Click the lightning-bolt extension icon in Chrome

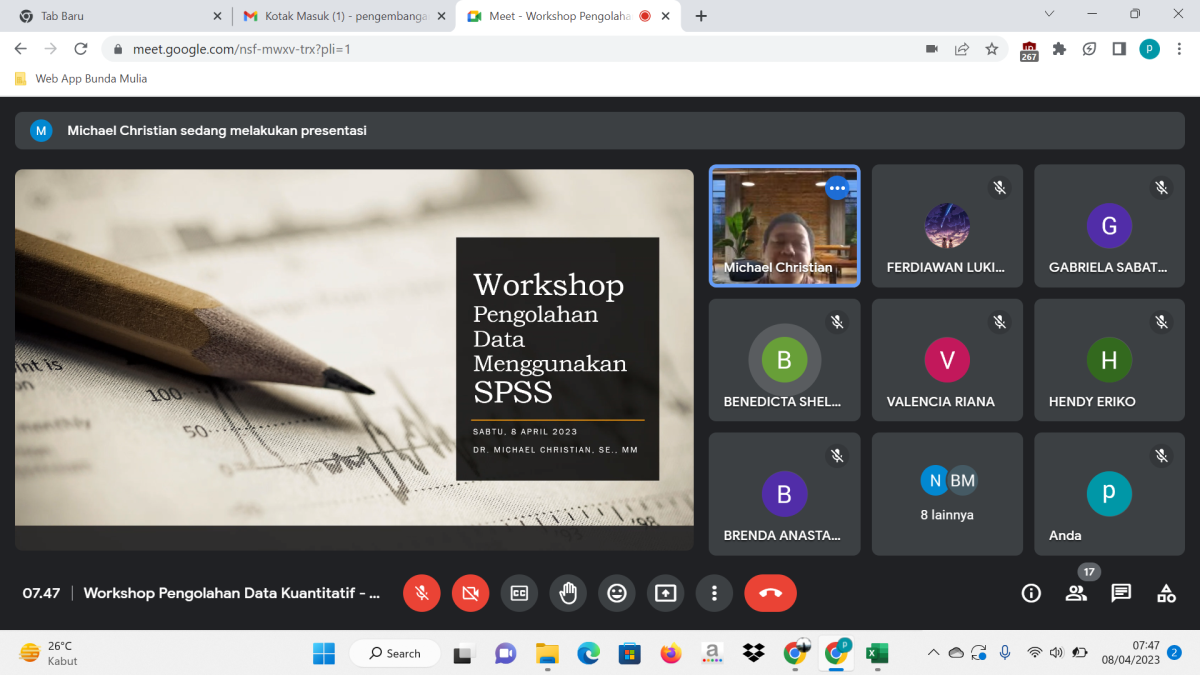click(x=1090, y=49)
